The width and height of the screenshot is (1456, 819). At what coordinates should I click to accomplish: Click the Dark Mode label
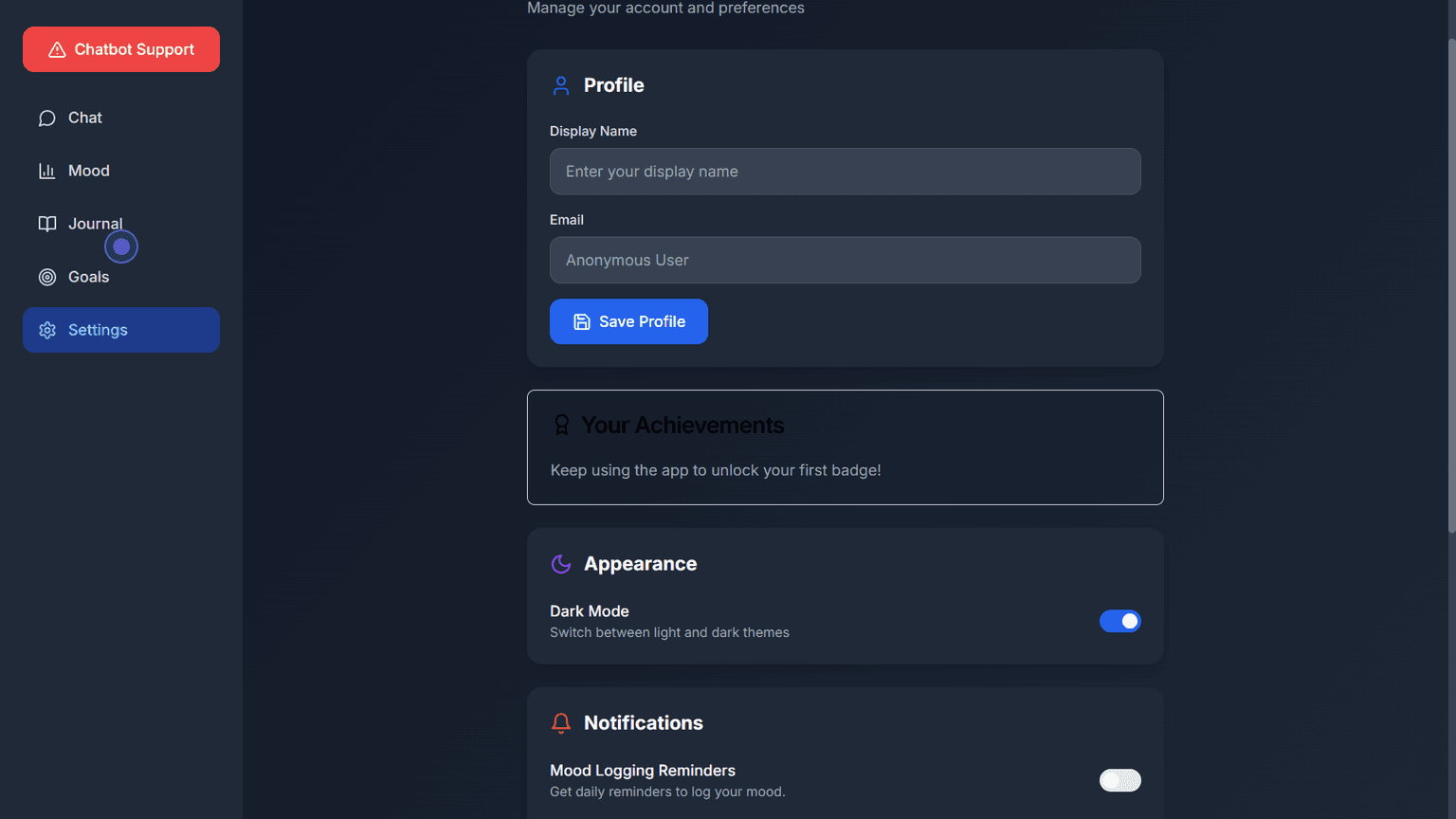click(590, 611)
